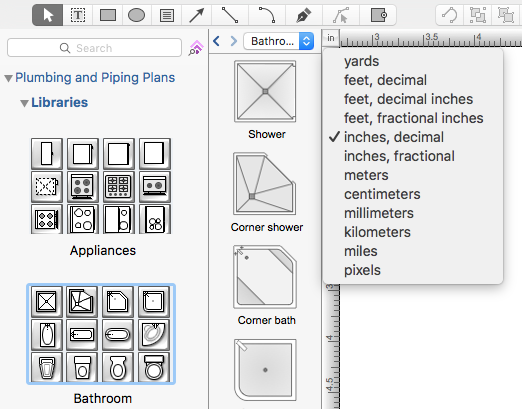Image resolution: width=522 pixels, height=409 pixels.
Task: Go to previous library with back arrow
Action: pos(216,41)
